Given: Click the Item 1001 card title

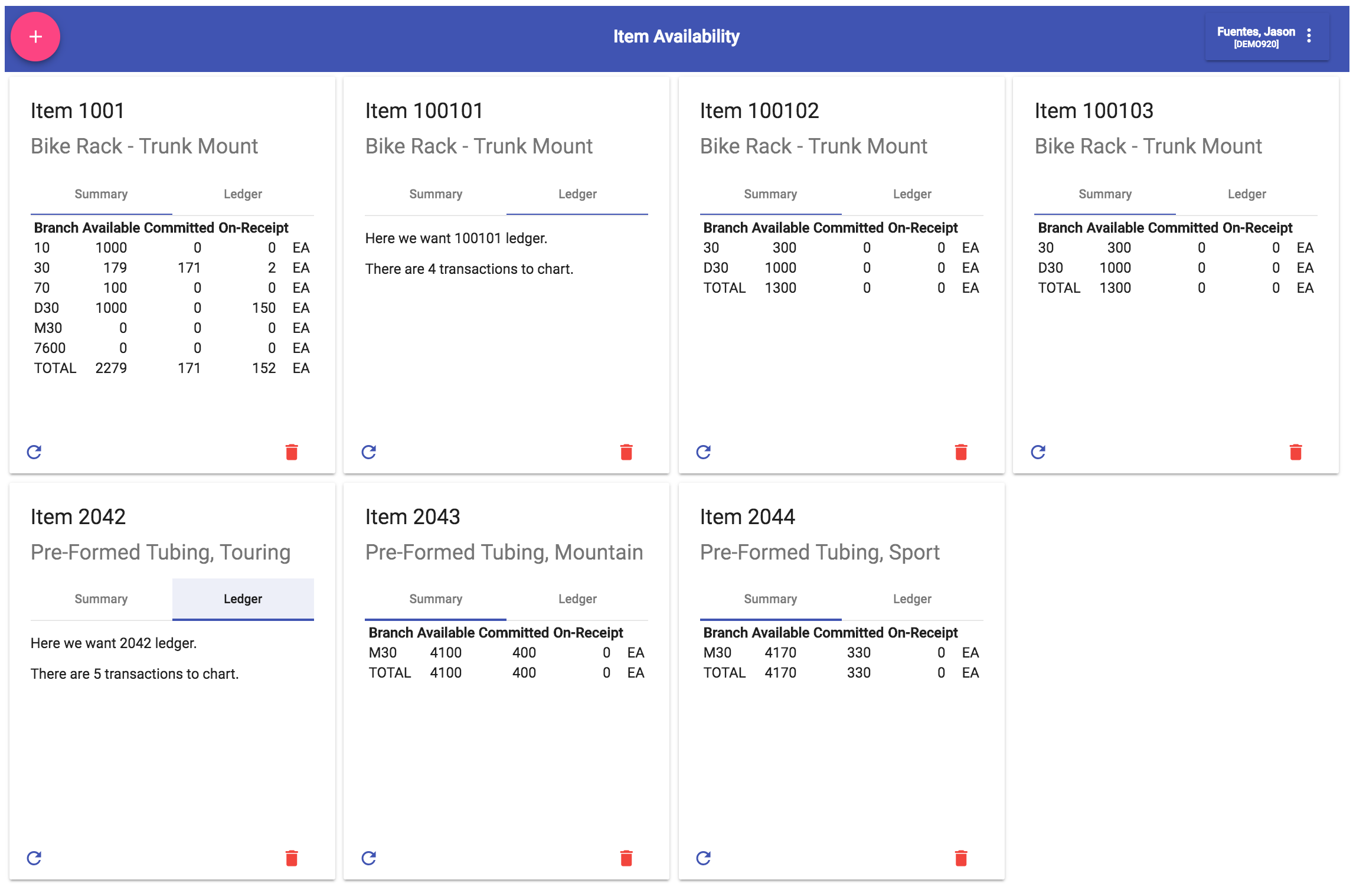Looking at the screenshot, I should (77, 111).
